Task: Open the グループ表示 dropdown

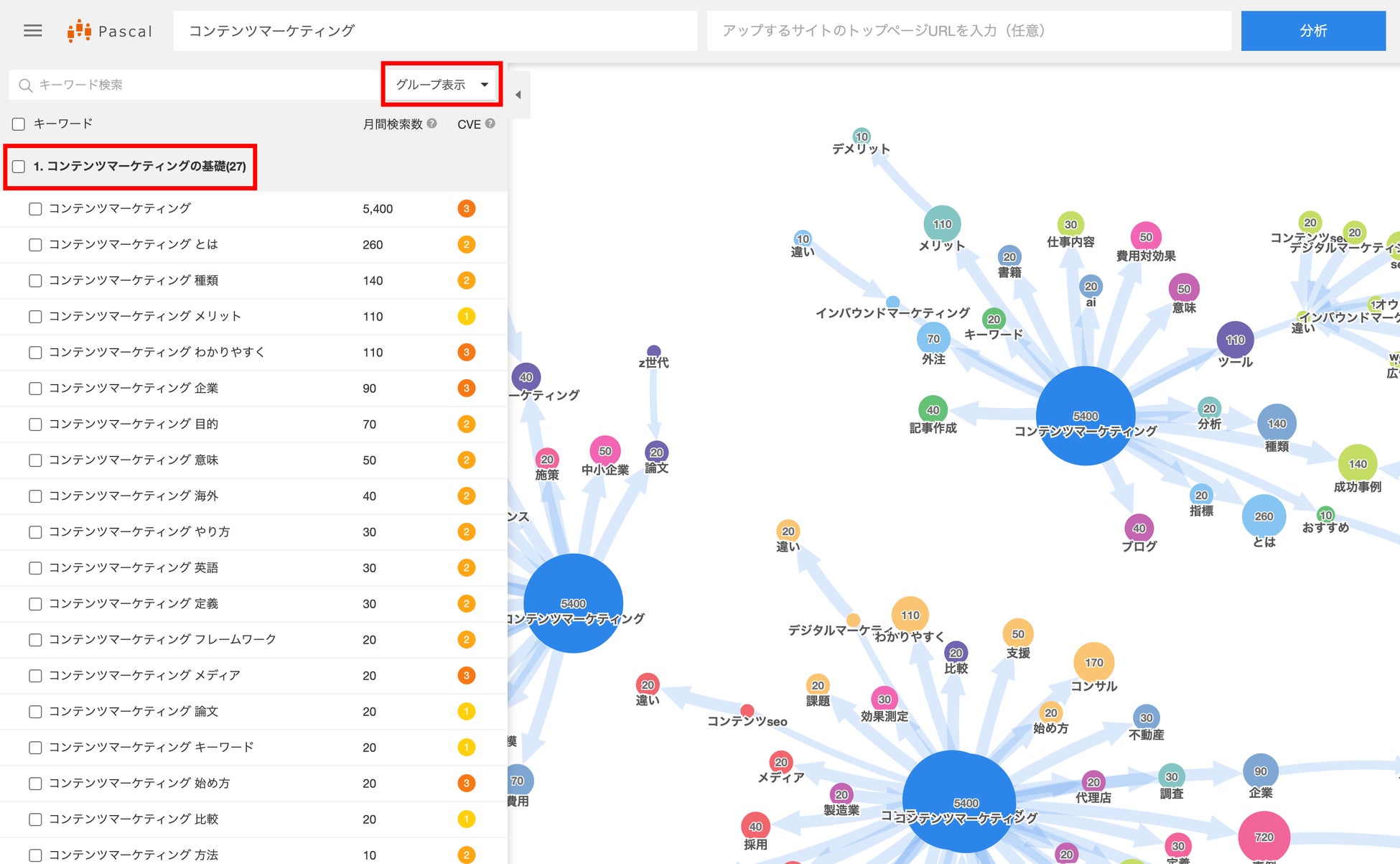Action: tap(431, 85)
